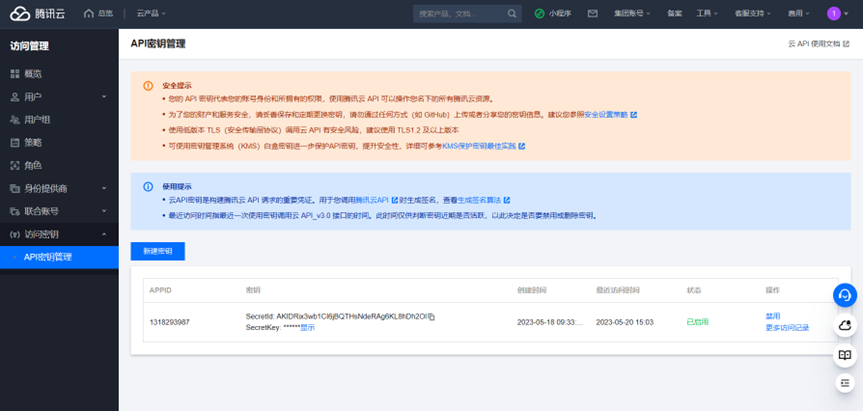This screenshot has width=863, height=411.
Task: Open the 腾讯云API link
Action: tap(376, 200)
